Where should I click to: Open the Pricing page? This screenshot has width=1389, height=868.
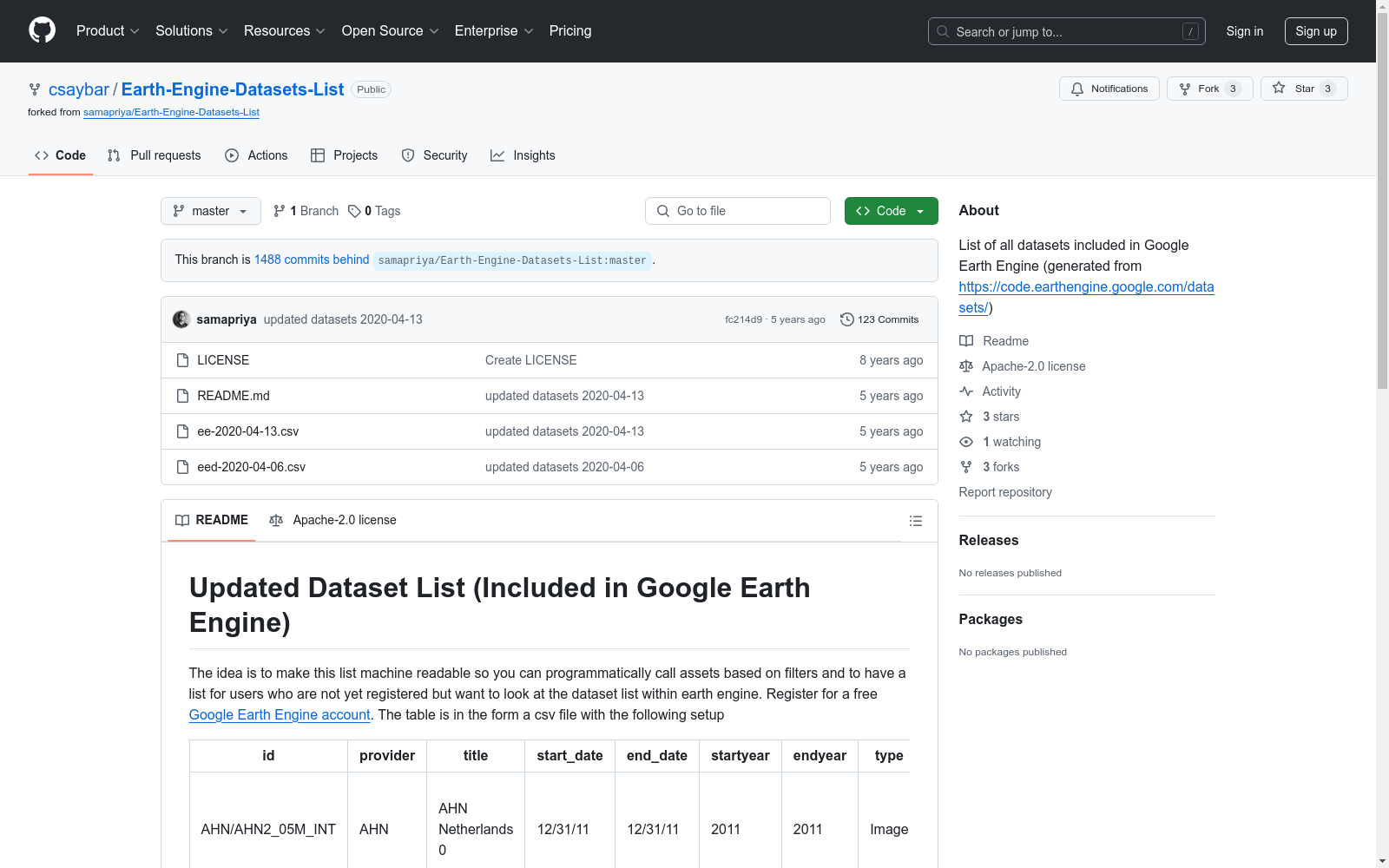tap(570, 30)
